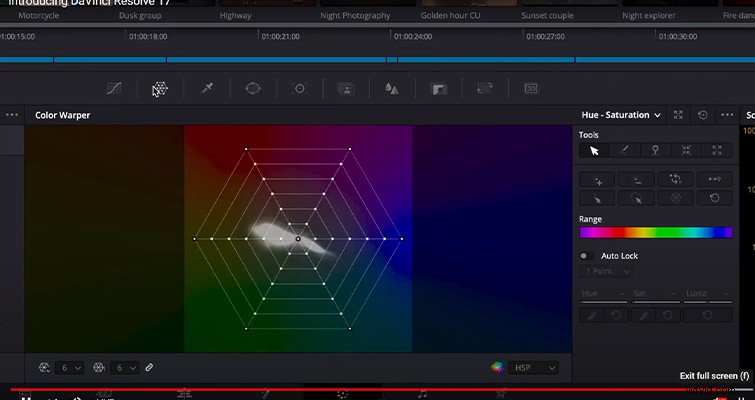Open the Sizing palette icon
The image size is (755, 400).
coord(485,89)
